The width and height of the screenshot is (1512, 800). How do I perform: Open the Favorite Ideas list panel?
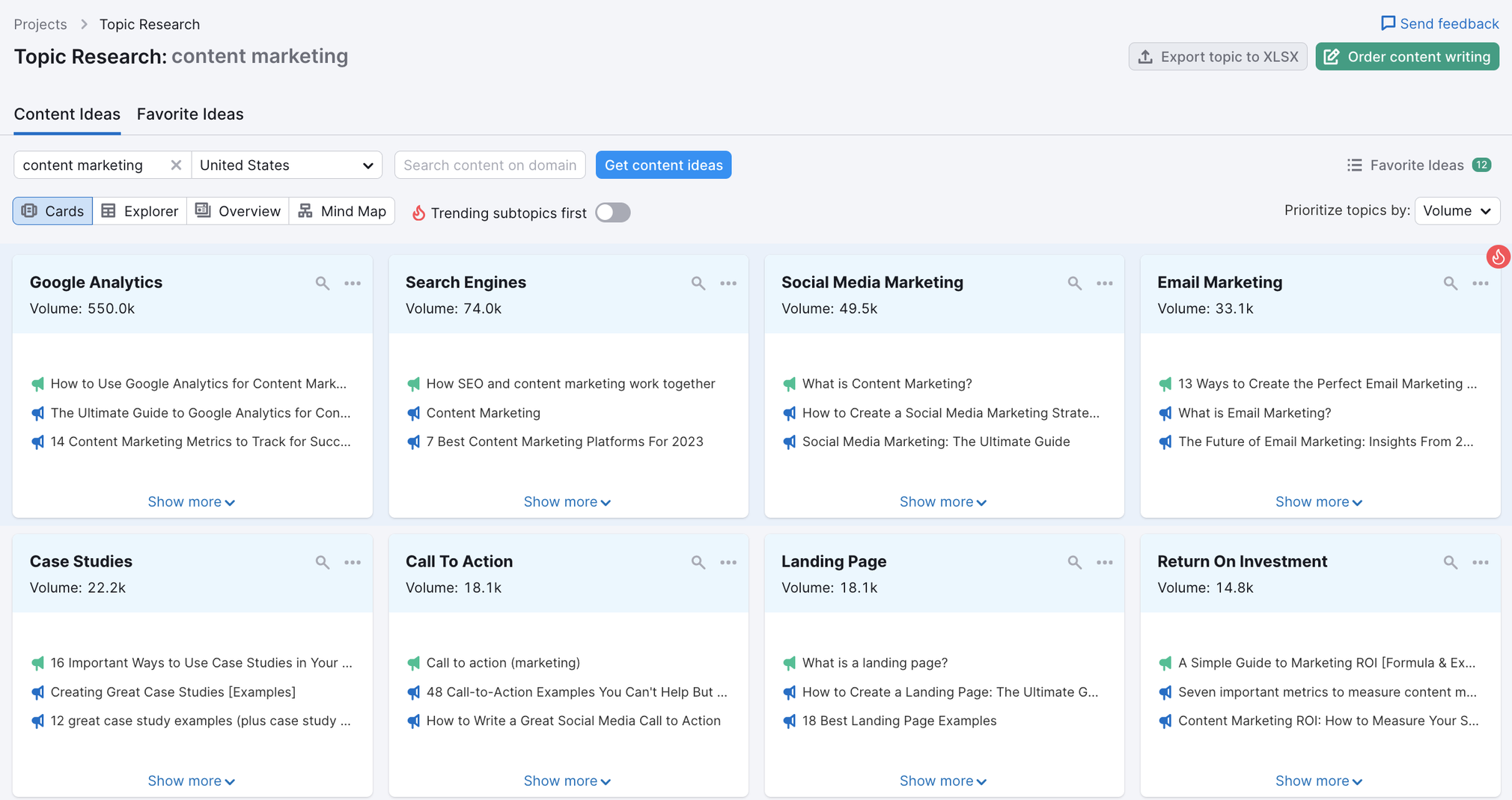(x=1417, y=165)
